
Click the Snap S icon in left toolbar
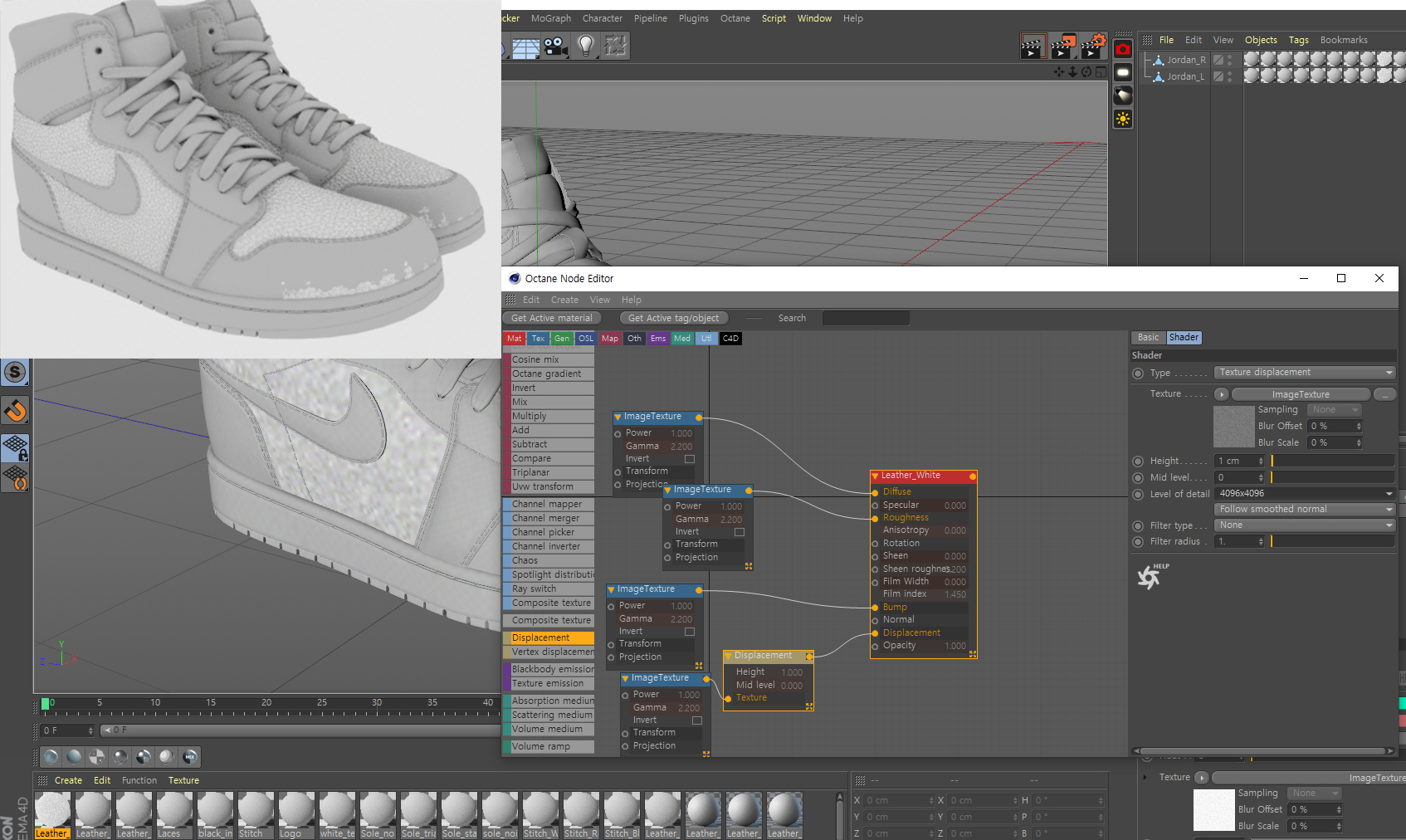coord(15,372)
